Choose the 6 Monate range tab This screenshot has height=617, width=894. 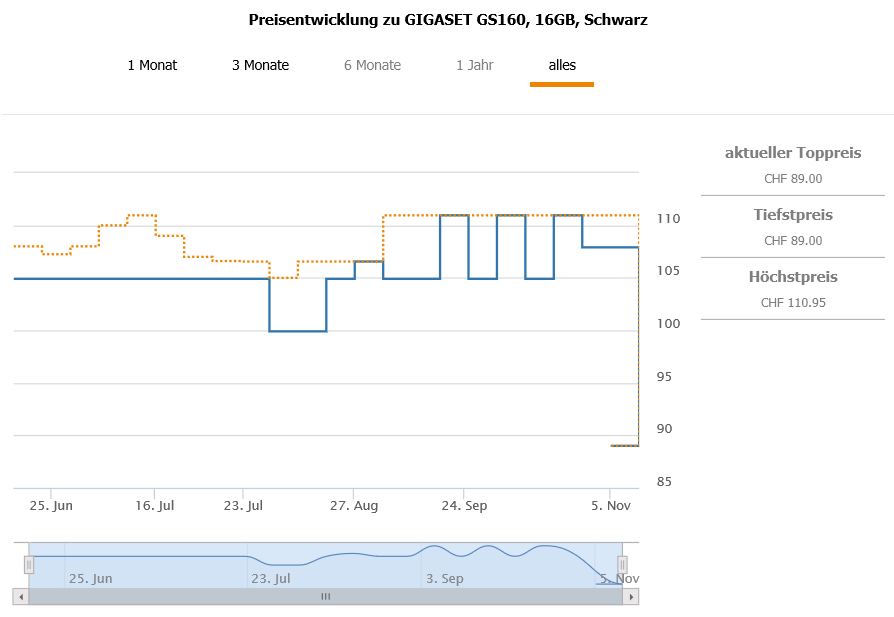pyautogui.click(x=372, y=66)
